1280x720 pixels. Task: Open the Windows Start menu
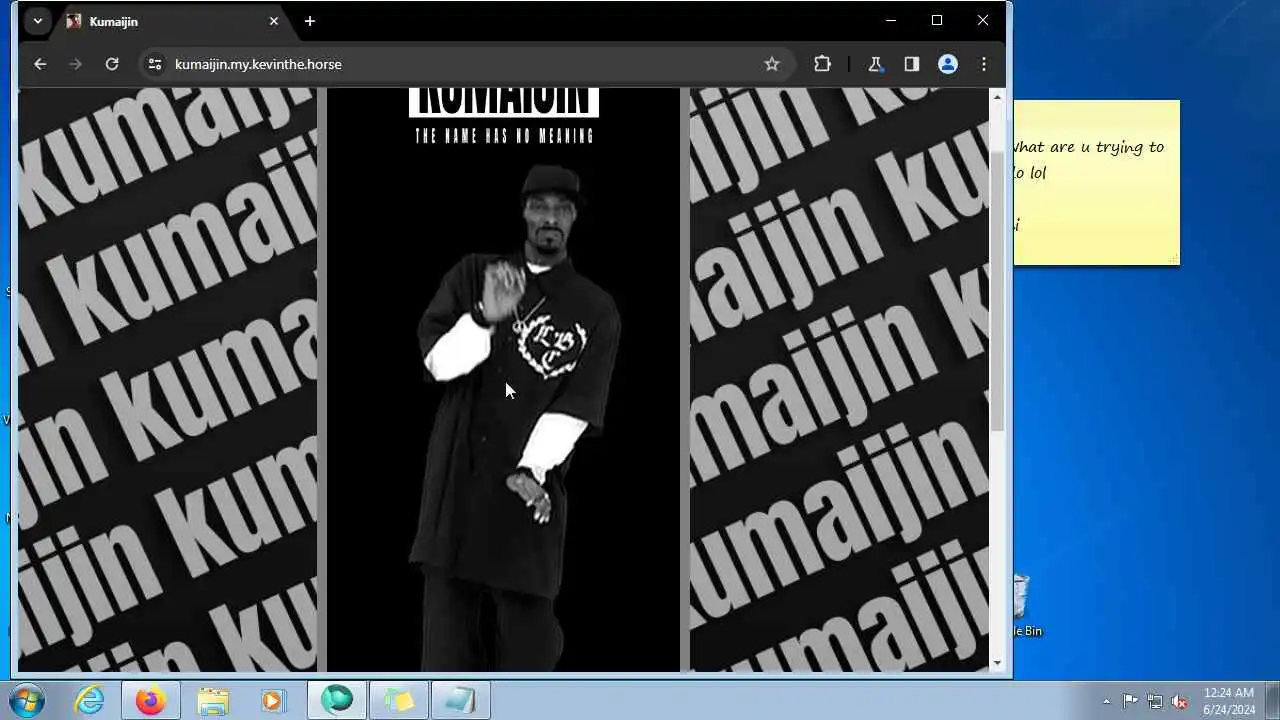click(27, 701)
